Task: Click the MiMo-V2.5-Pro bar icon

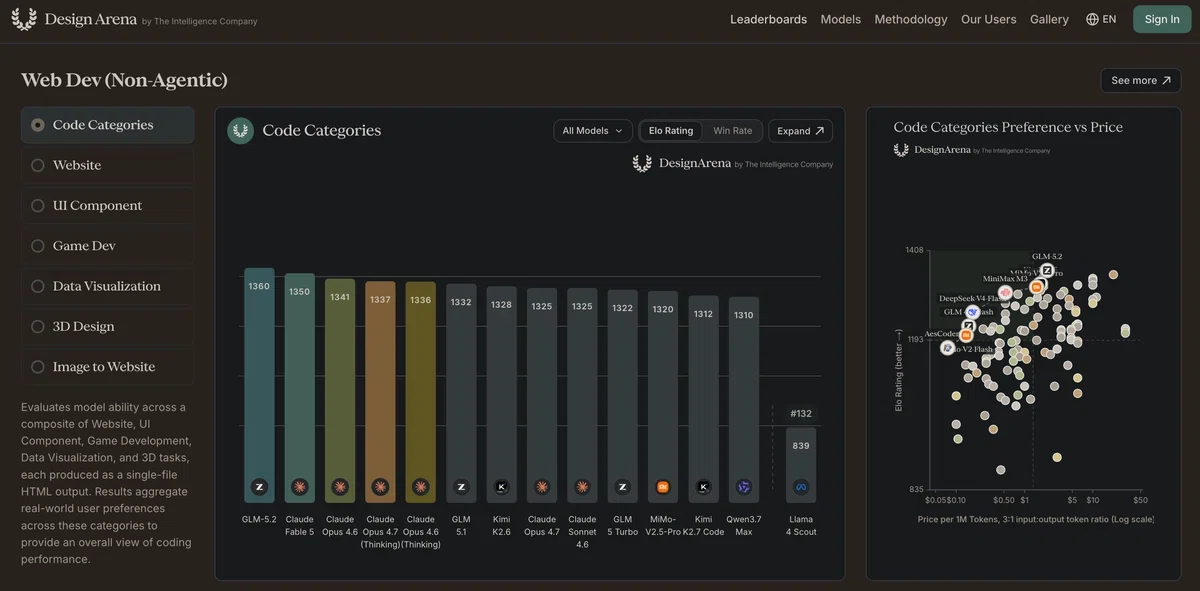Action: pyautogui.click(x=663, y=487)
